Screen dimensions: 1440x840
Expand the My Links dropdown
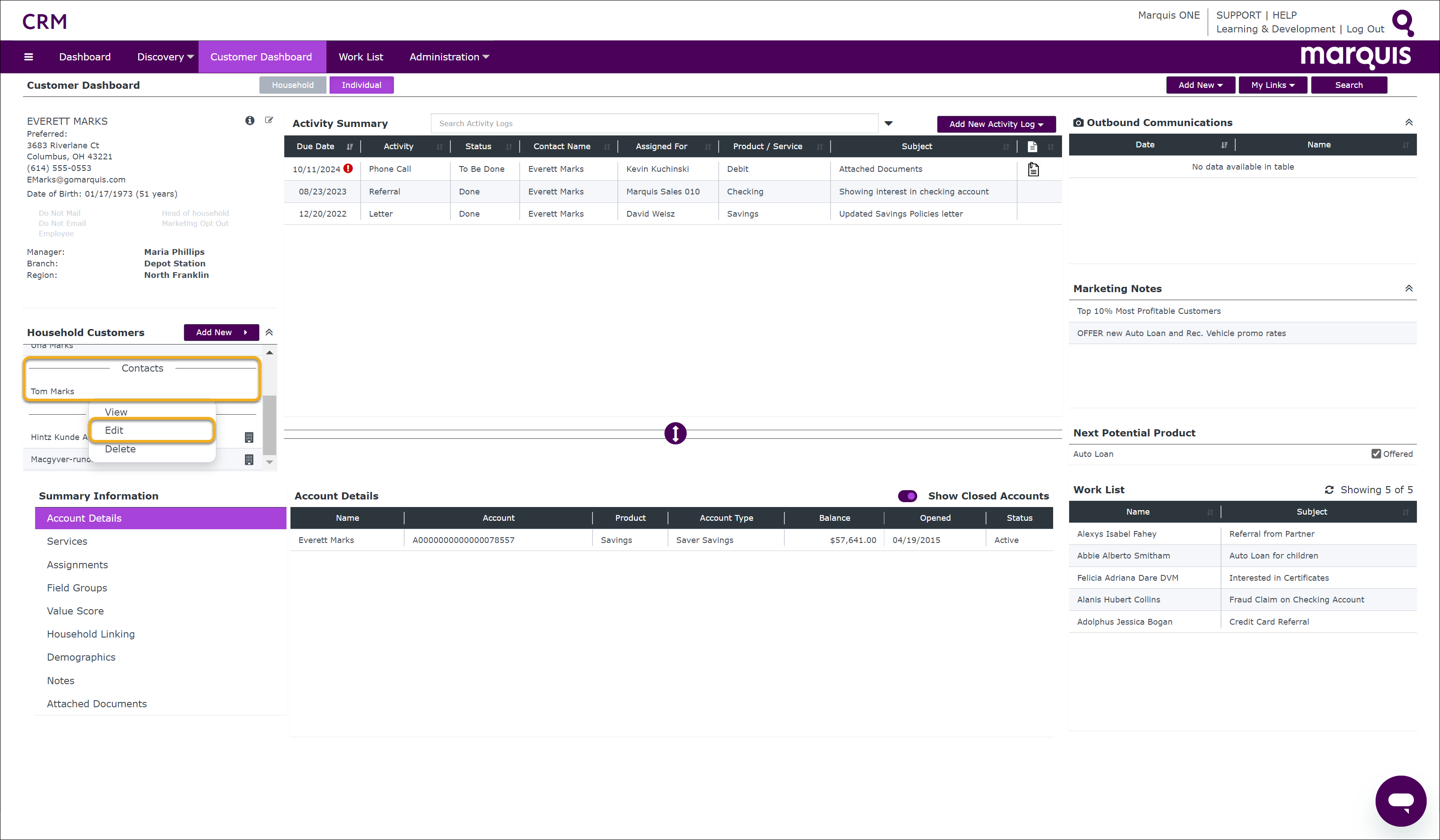1273,85
